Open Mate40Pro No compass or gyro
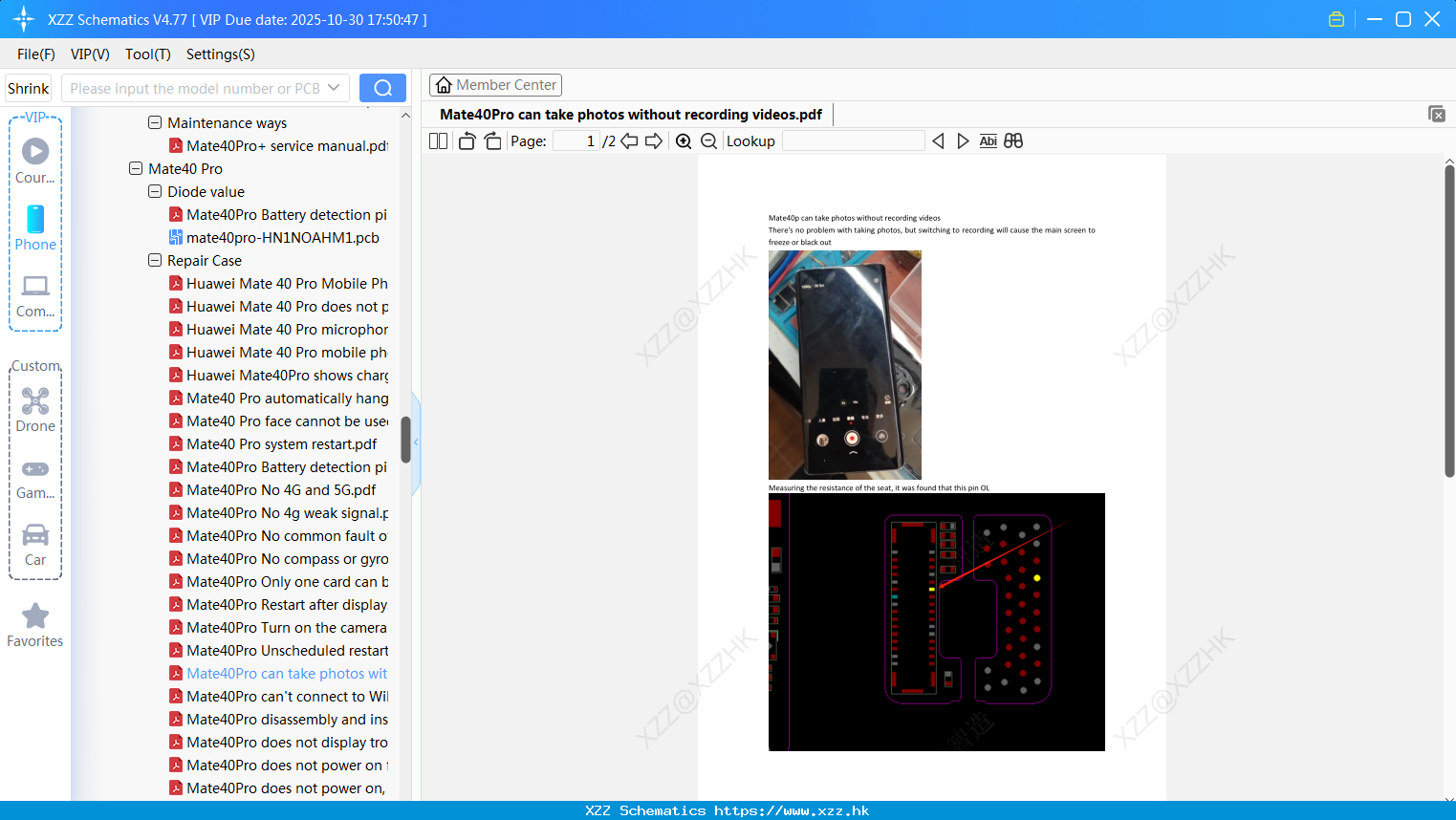 pos(278,559)
